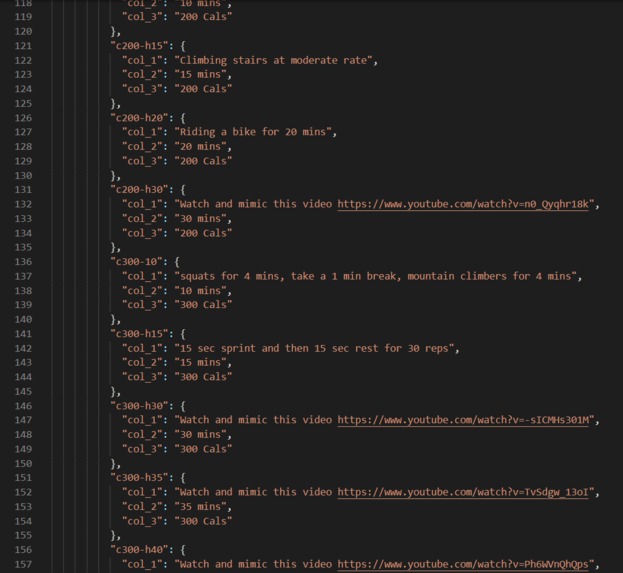Click line number 136

(23, 262)
